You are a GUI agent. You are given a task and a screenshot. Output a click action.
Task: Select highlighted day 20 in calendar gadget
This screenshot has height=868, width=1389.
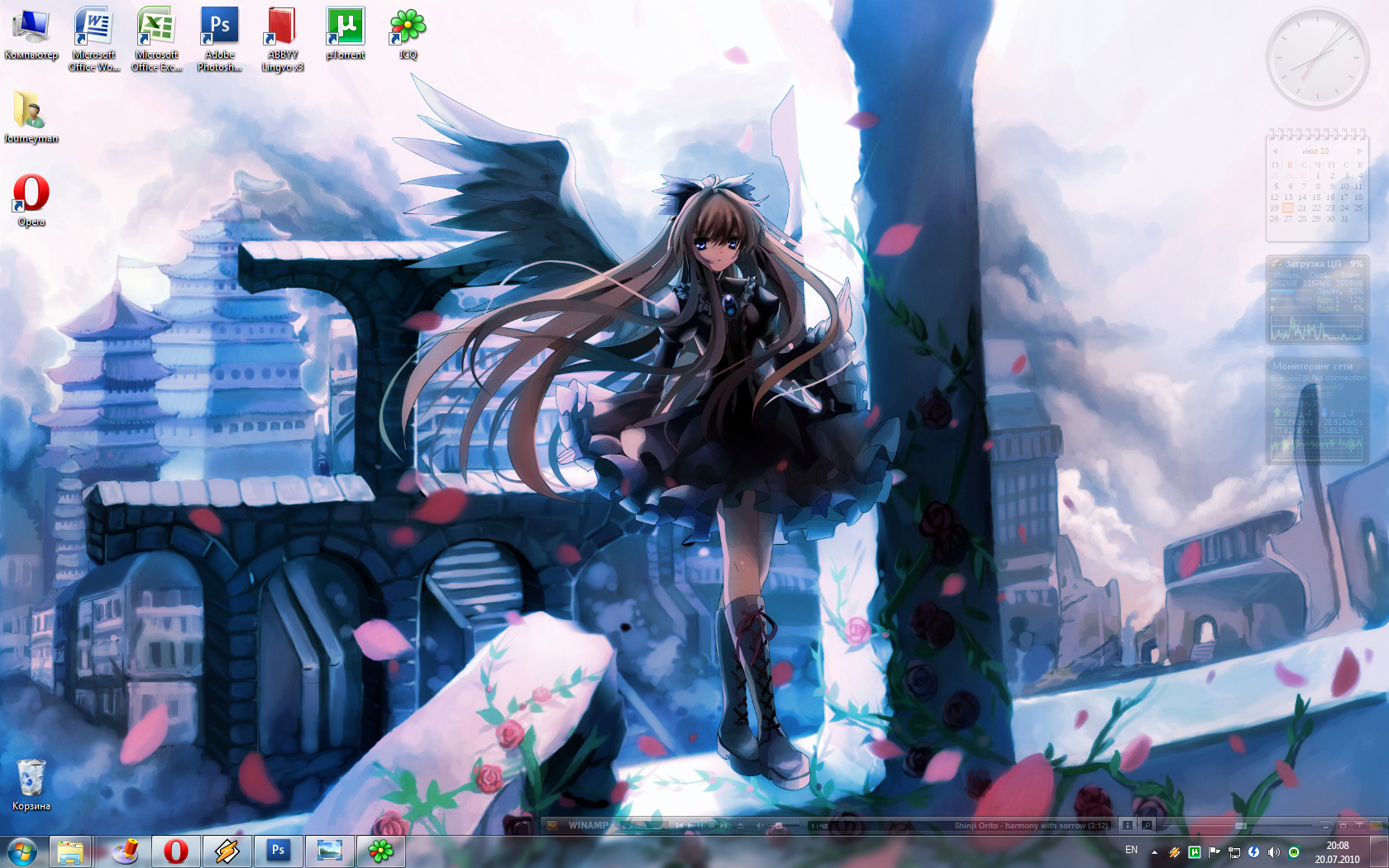1288,207
